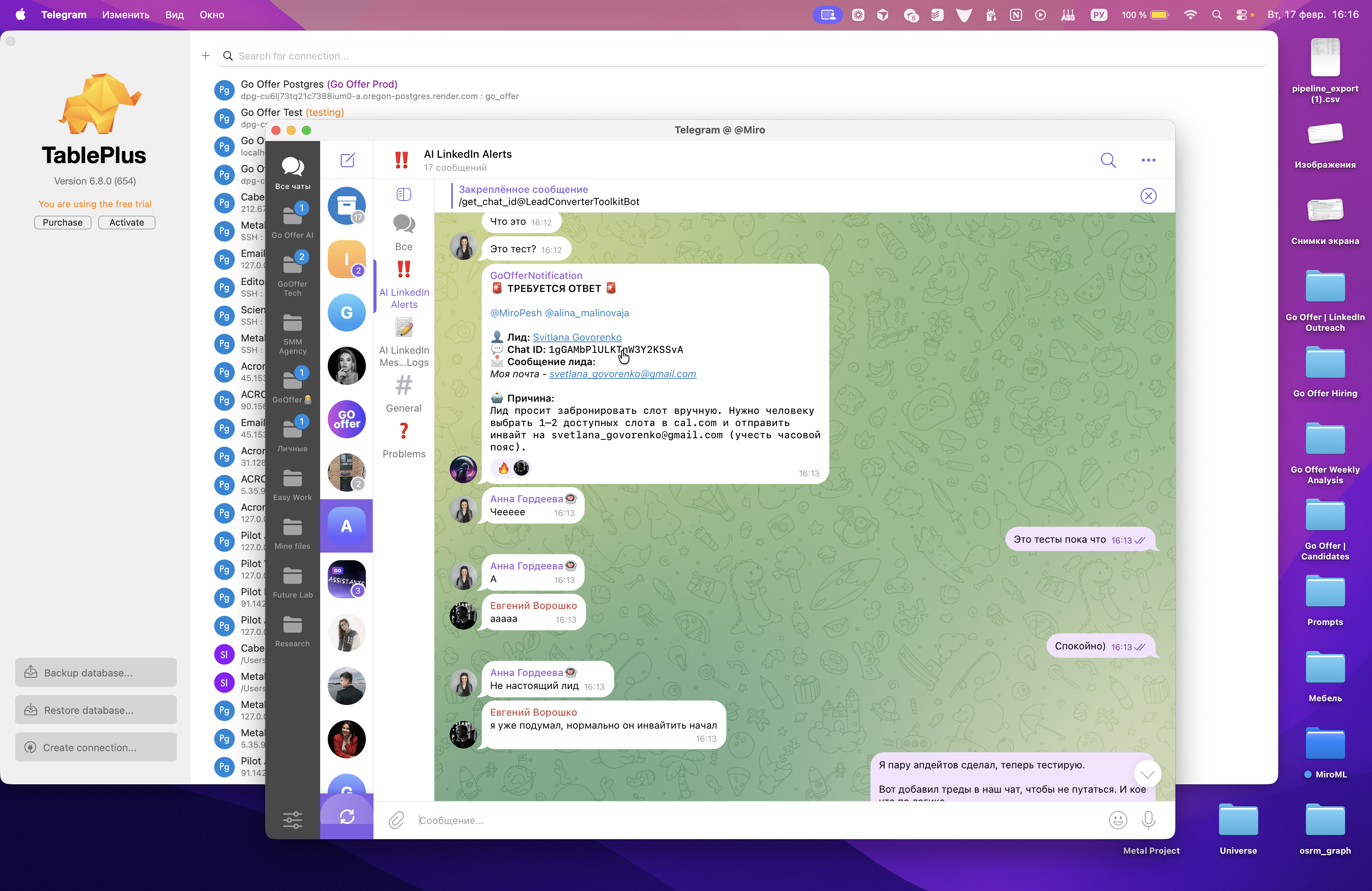
Task: Open the emoji picker smiley icon
Action: (1117, 819)
